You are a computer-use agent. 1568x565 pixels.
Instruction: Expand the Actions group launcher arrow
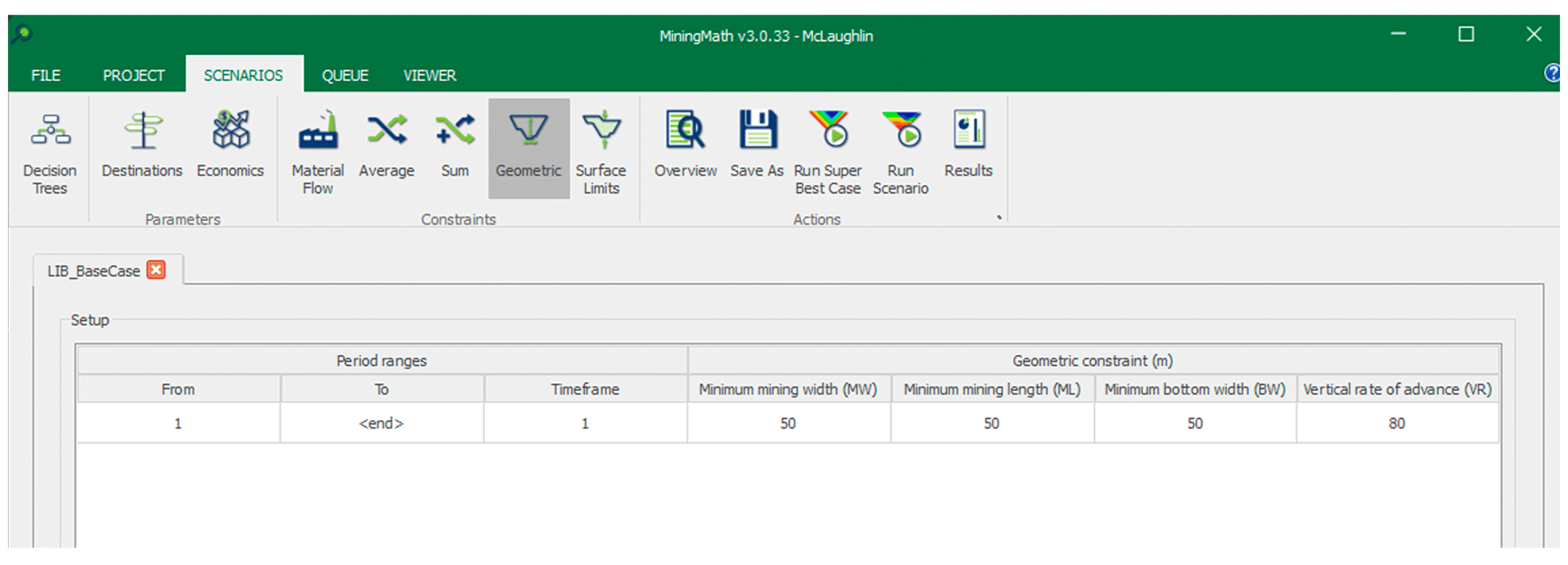tap(998, 218)
